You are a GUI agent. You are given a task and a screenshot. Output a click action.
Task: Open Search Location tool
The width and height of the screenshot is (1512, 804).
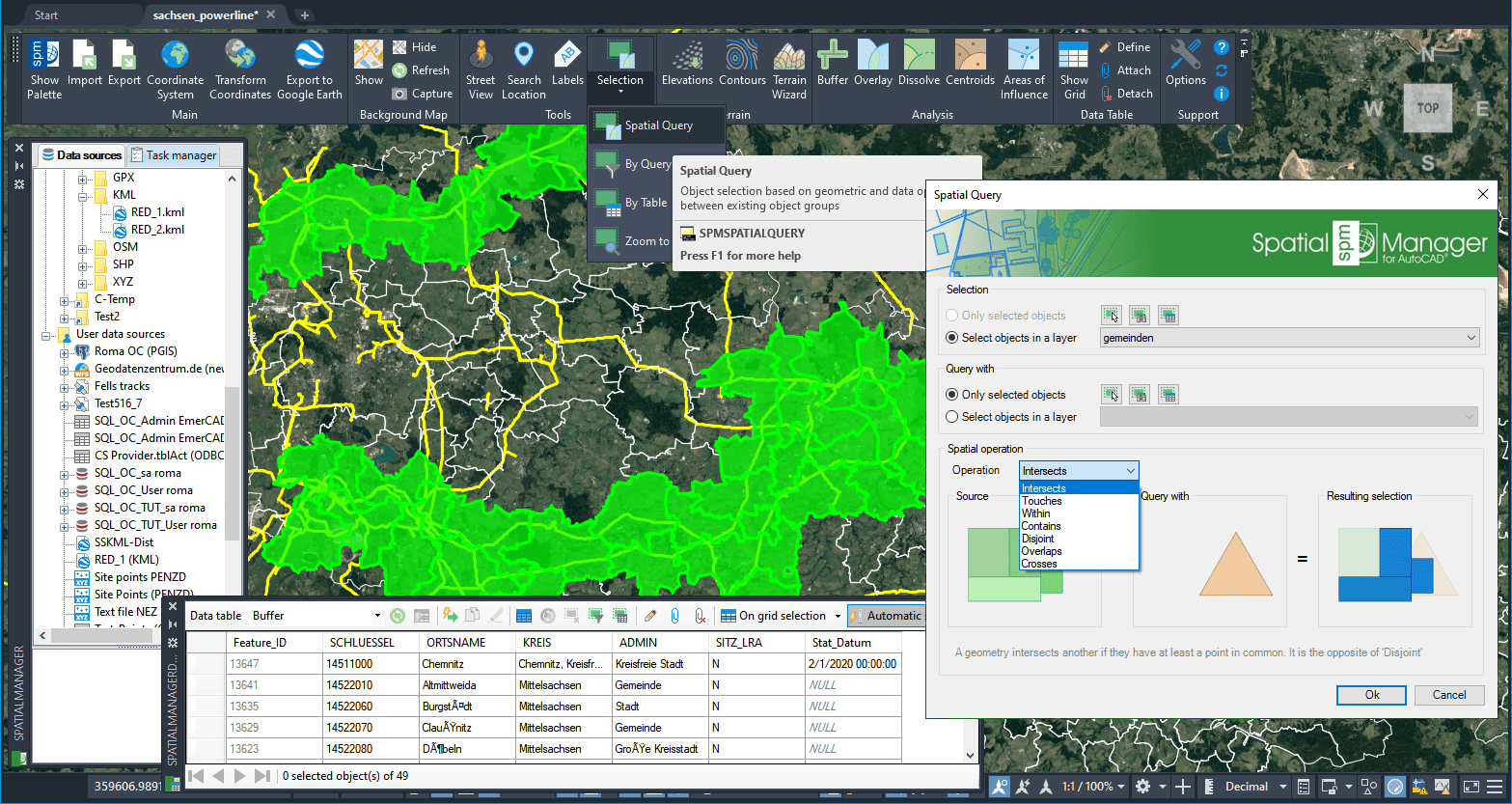524,69
